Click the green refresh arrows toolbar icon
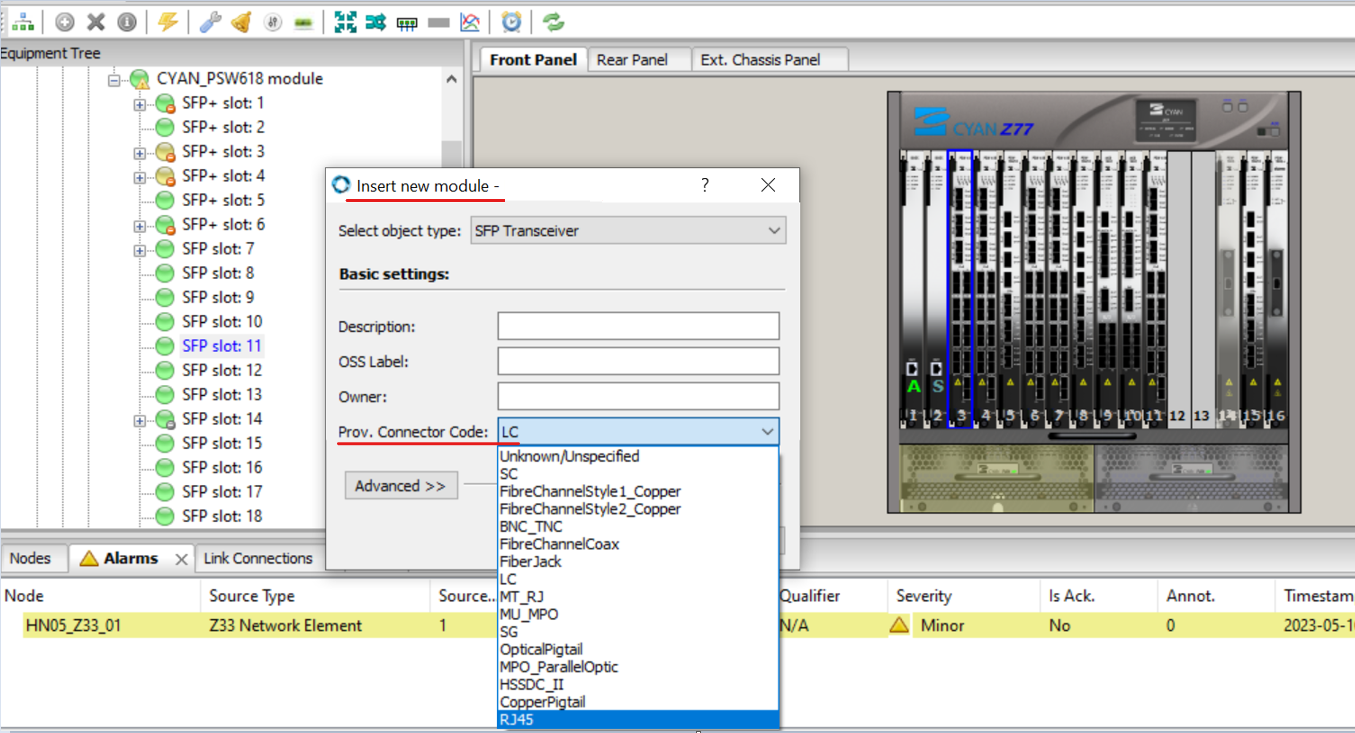 click(x=553, y=21)
